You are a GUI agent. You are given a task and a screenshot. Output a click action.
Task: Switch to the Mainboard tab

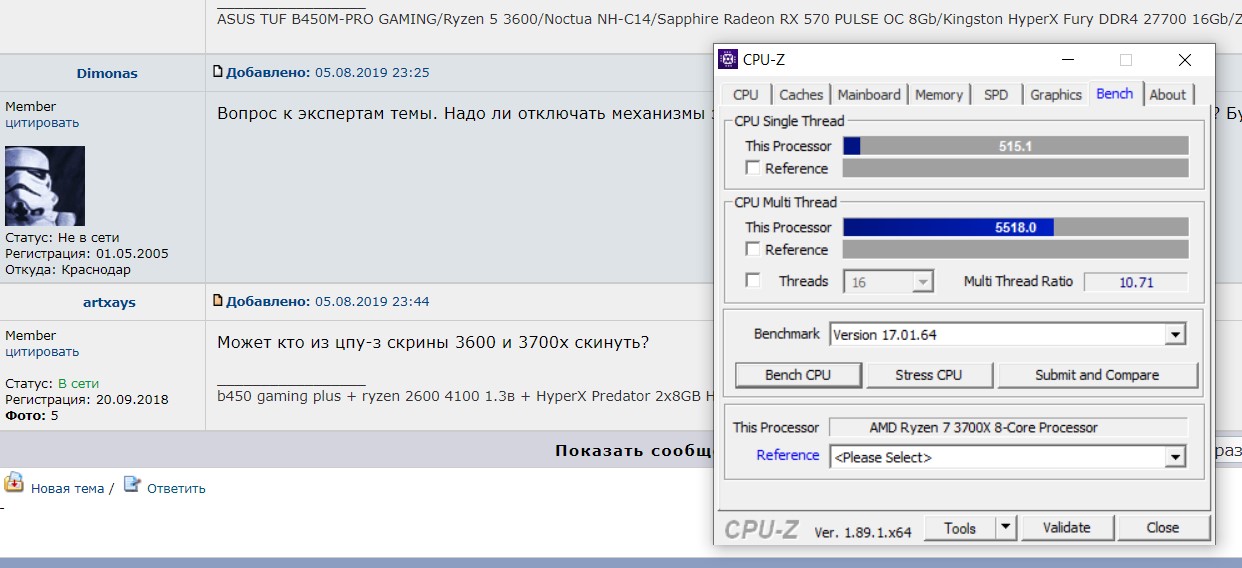click(869, 94)
